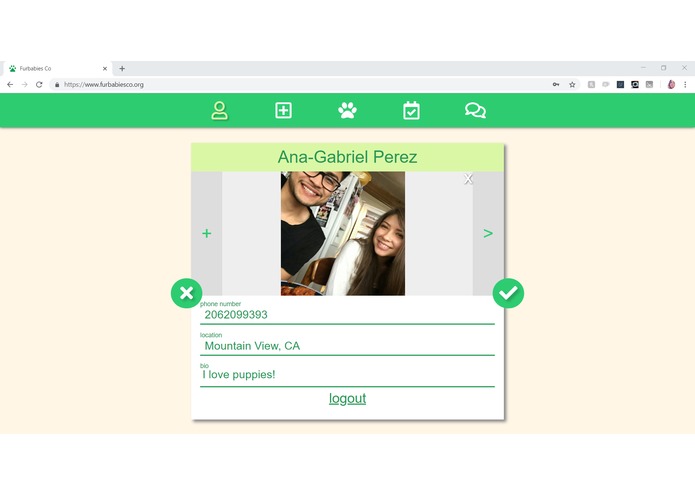
Task: Click the dark blue square extension icon
Action: click(x=621, y=85)
